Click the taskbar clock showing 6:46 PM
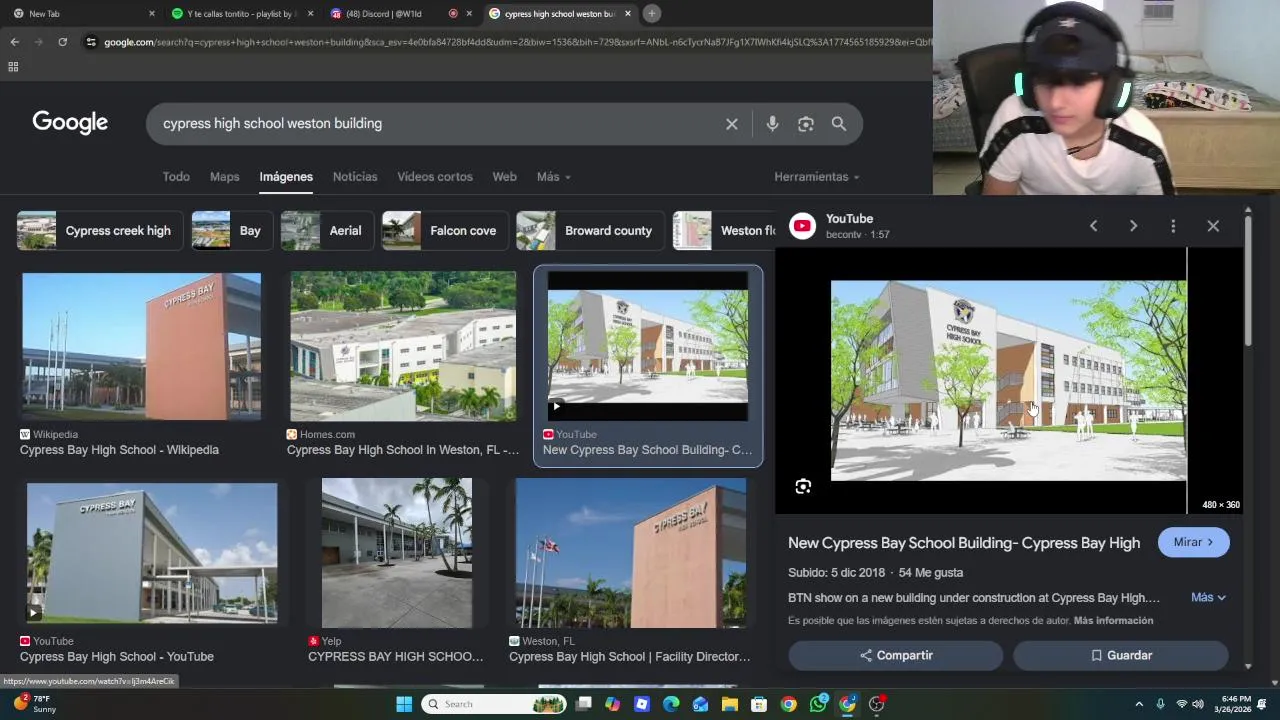The width and height of the screenshot is (1280, 720). click(1235, 704)
